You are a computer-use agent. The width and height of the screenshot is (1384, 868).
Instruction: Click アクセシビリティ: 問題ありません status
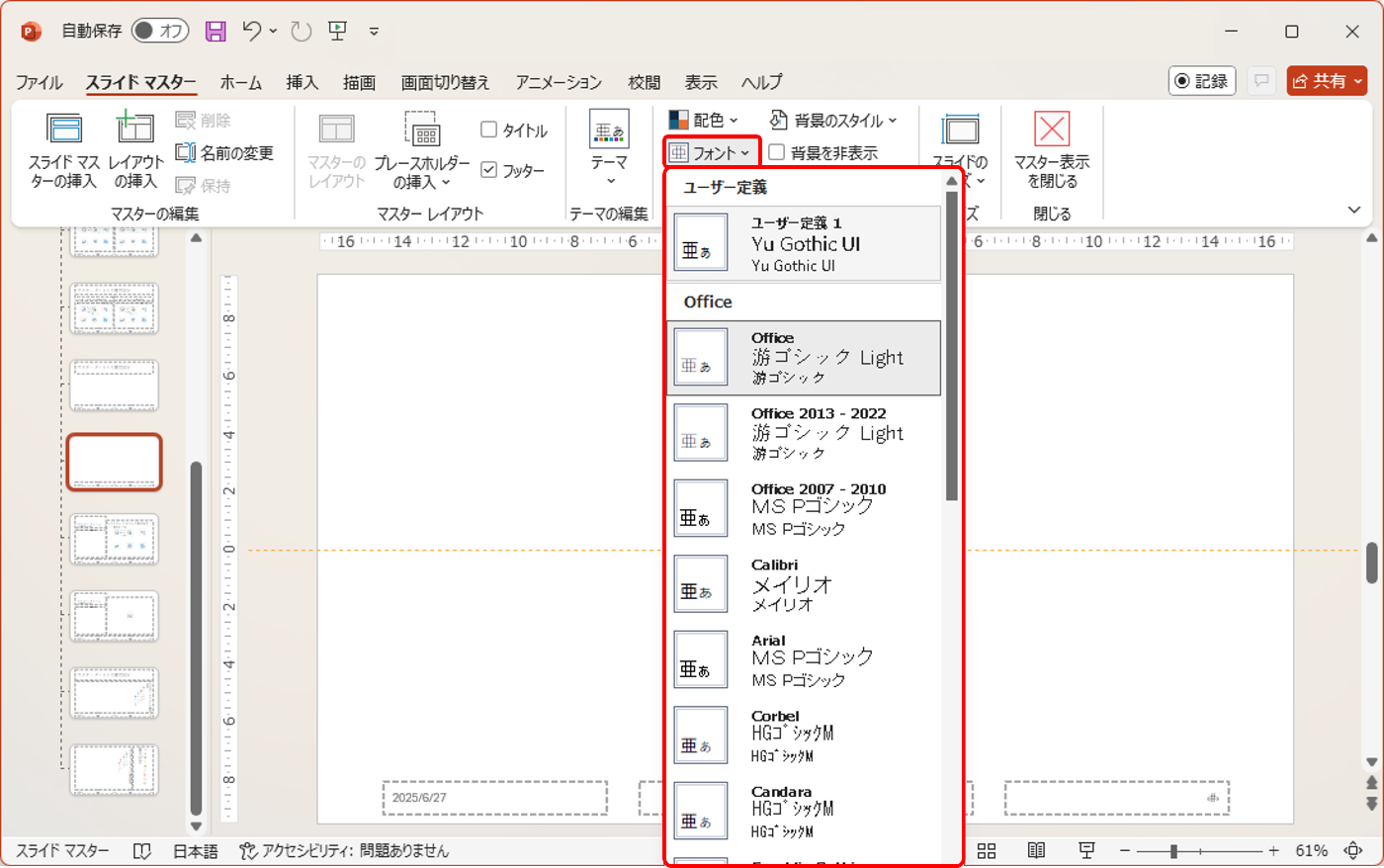[x=344, y=850]
